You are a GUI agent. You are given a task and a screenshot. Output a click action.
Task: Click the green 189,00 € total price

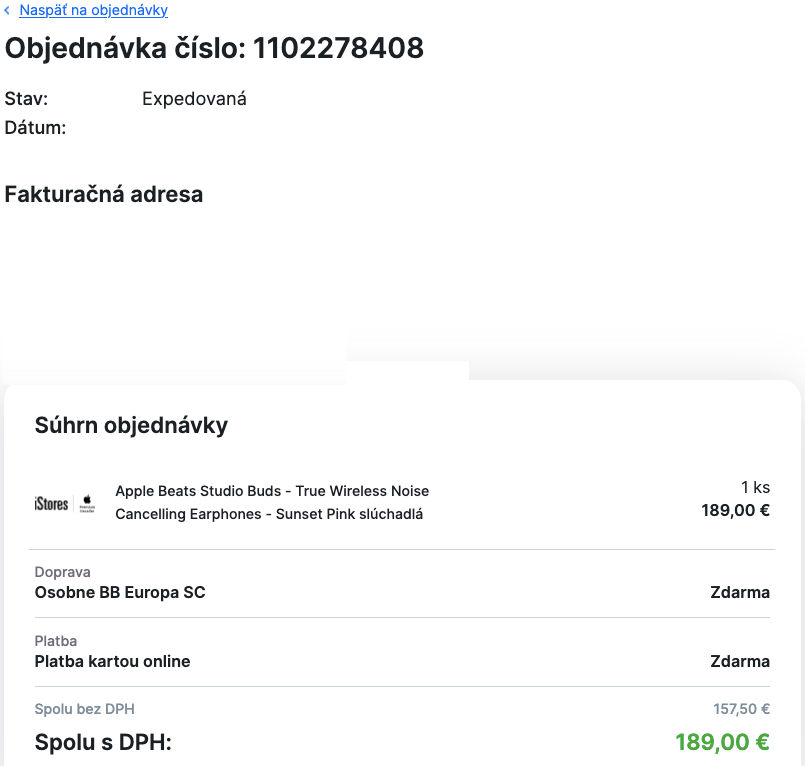click(722, 742)
